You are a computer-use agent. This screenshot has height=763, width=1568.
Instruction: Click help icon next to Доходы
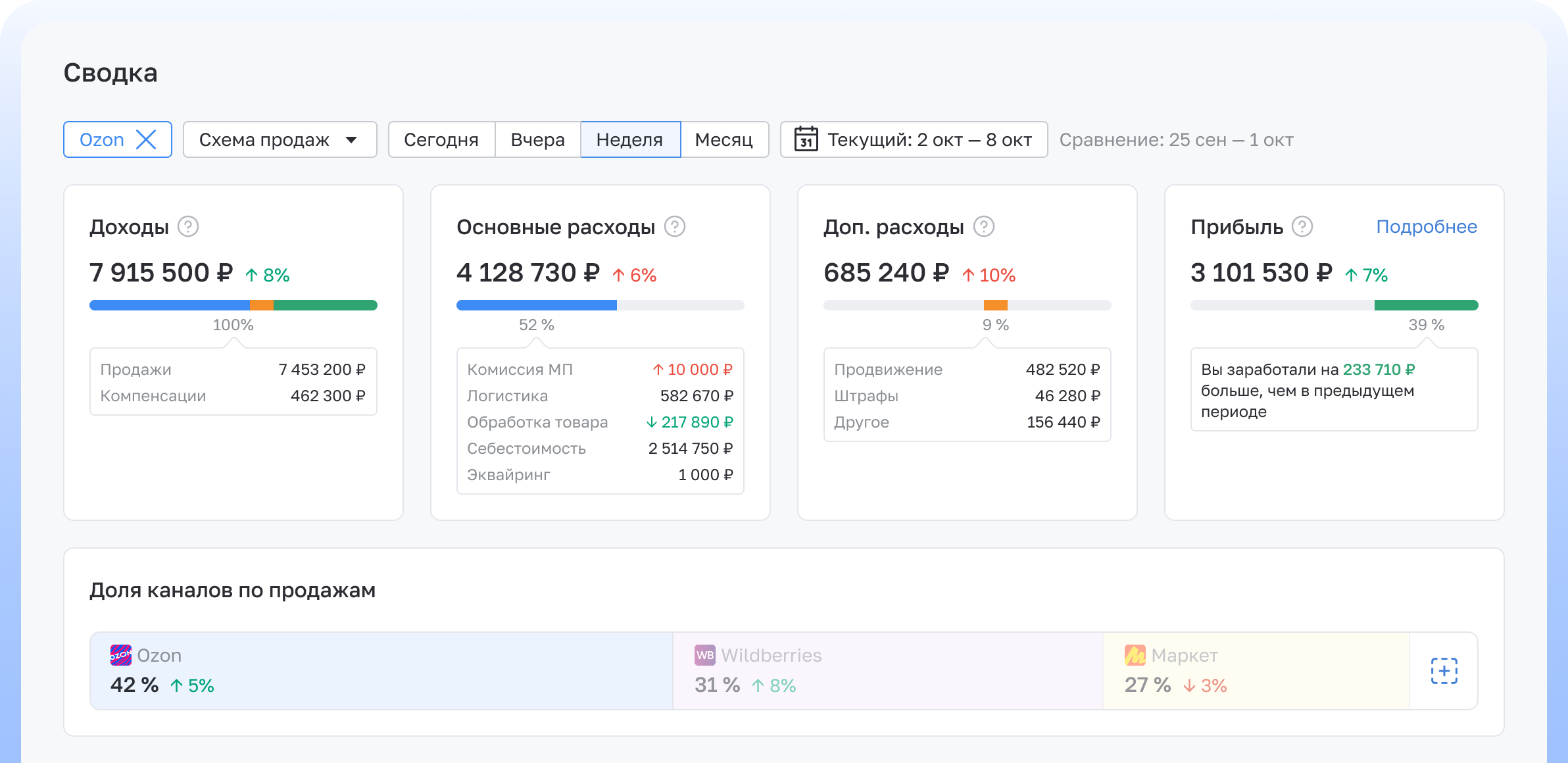coord(188,227)
